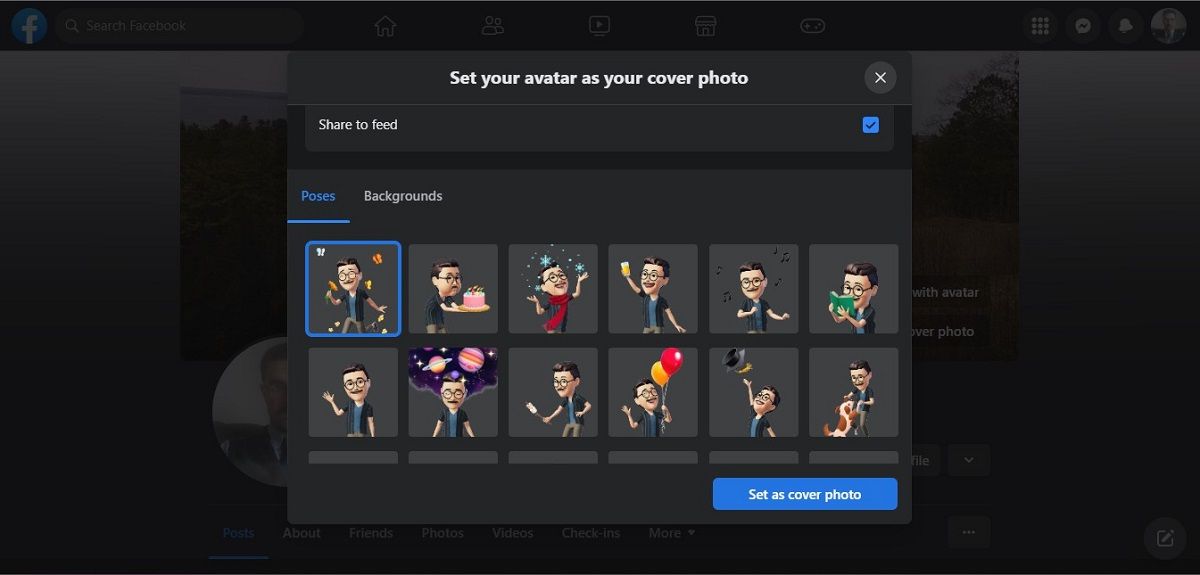Viewport: 1200px width, 575px height.
Task: Select the avatar pose left of the balloons
Action: 553,392
